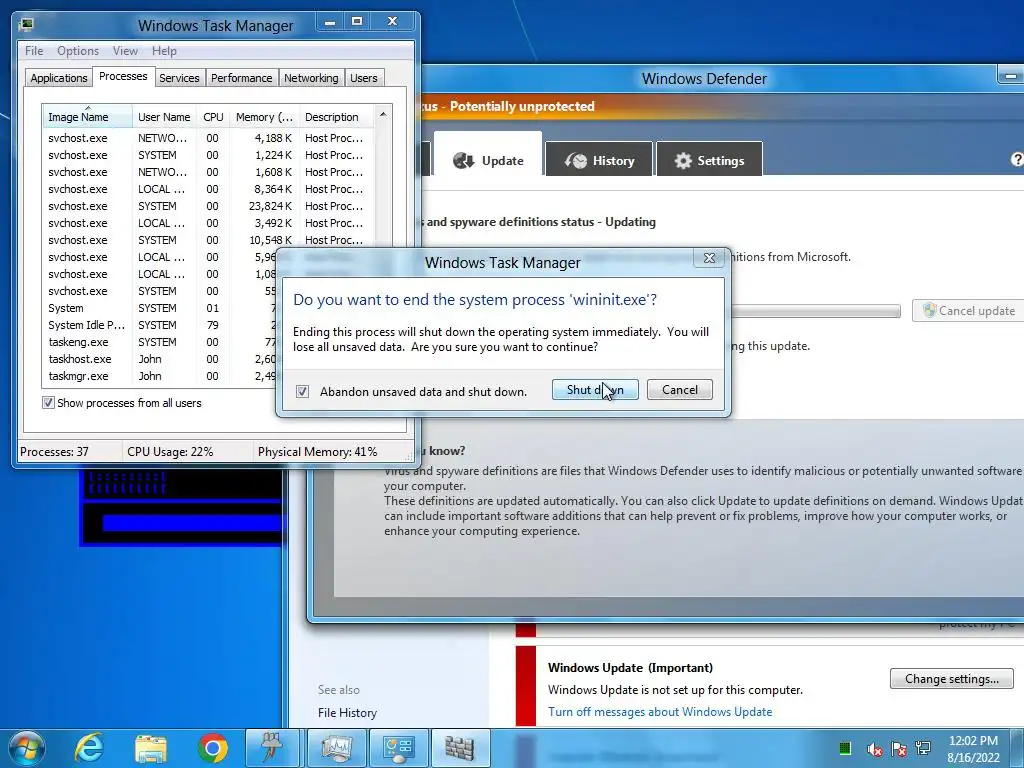This screenshot has width=1024, height=768.
Task: Click the Defender help question mark icon
Action: 1017,159
